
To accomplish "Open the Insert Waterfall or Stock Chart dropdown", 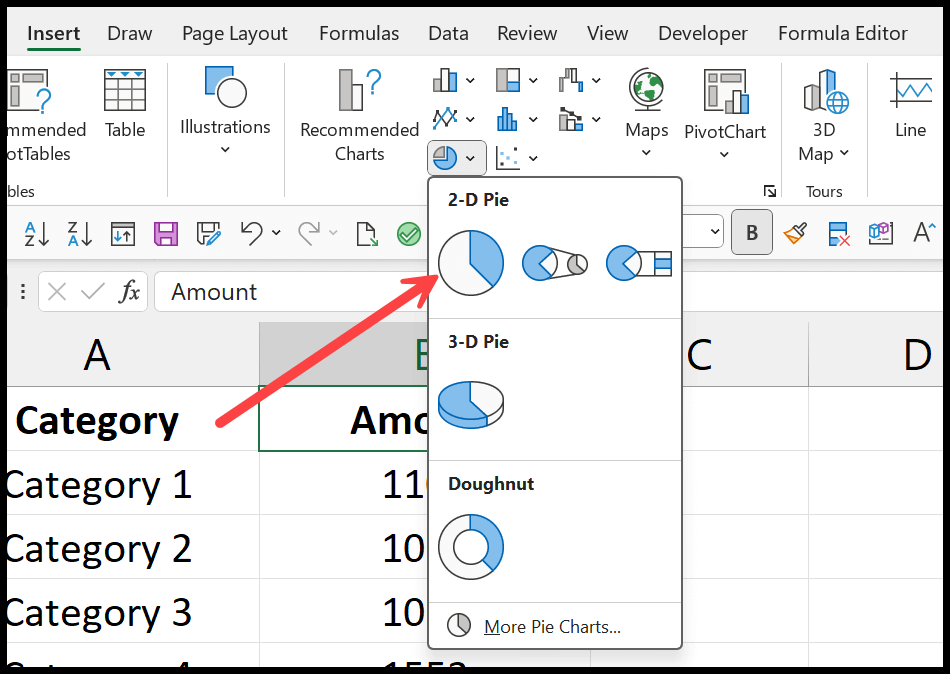I will tap(579, 80).
